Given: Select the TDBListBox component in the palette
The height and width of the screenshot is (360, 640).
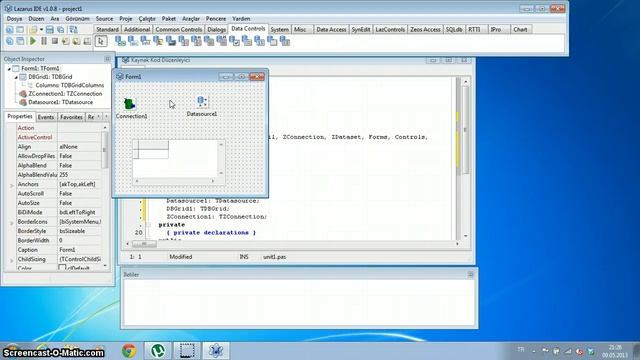Looking at the screenshot, I should coord(183,41).
